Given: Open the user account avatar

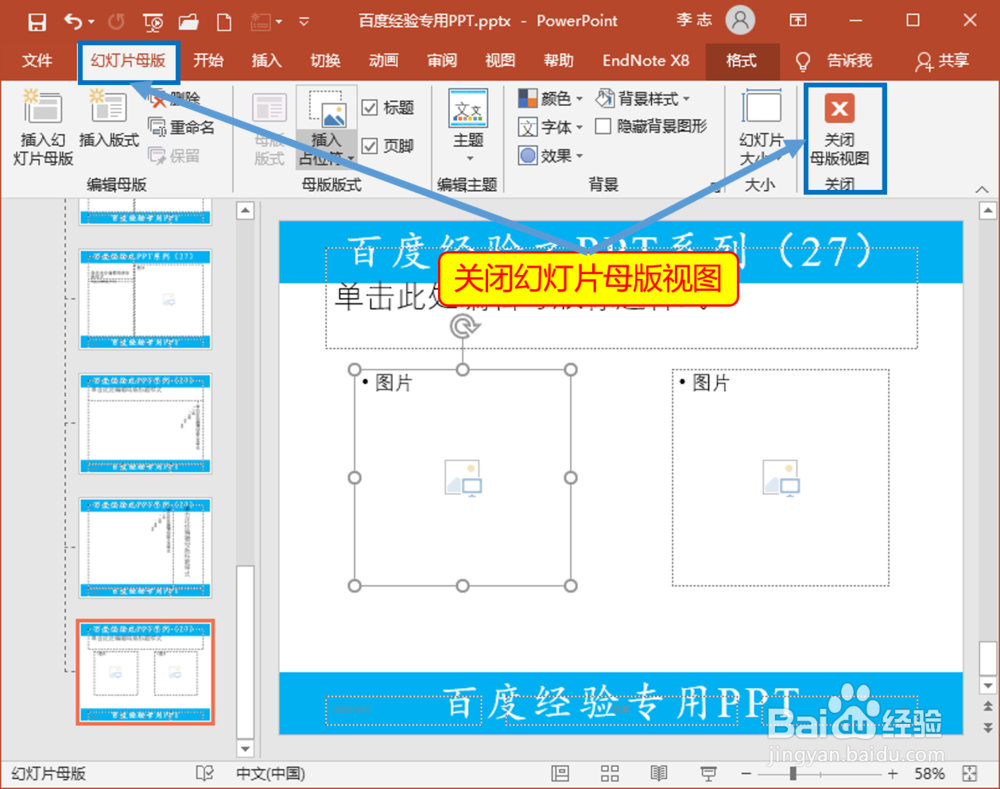Looking at the screenshot, I should [x=740, y=20].
